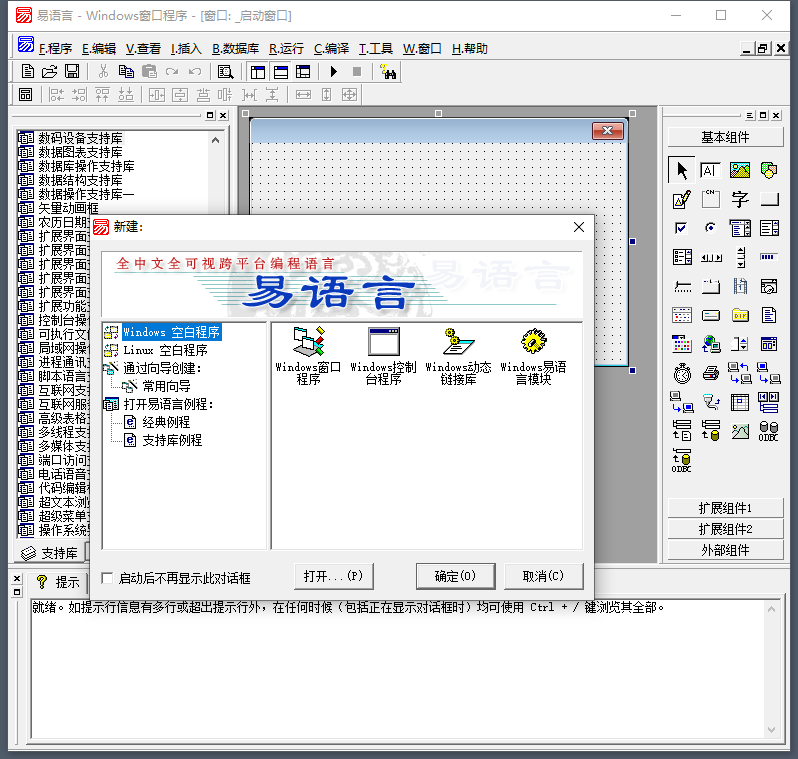Choose Windows动态链接库 project icon
The height and width of the screenshot is (759, 798).
pyautogui.click(x=458, y=355)
